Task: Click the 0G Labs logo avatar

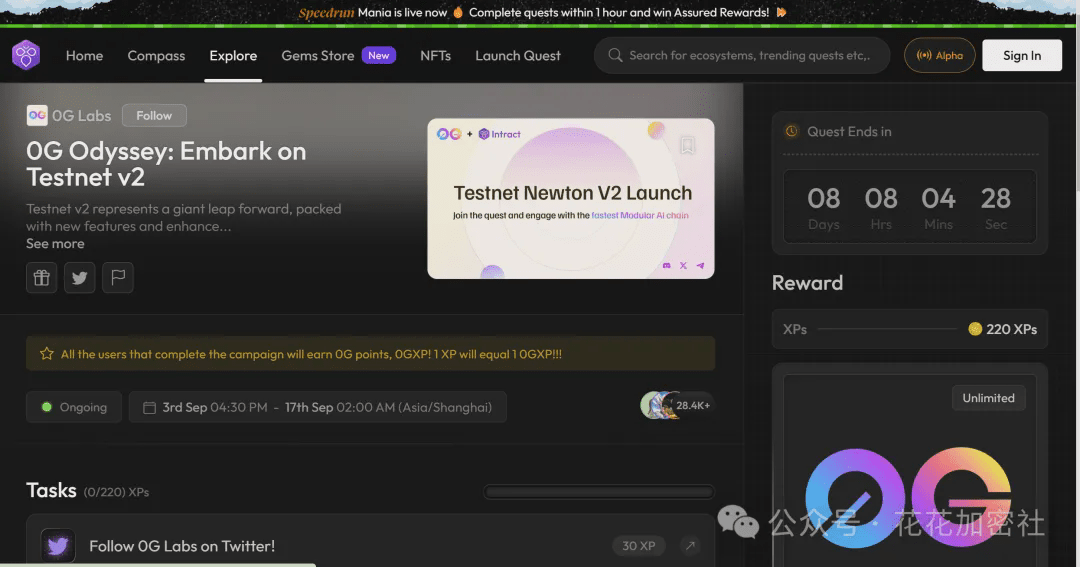Action: click(x=37, y=116)
